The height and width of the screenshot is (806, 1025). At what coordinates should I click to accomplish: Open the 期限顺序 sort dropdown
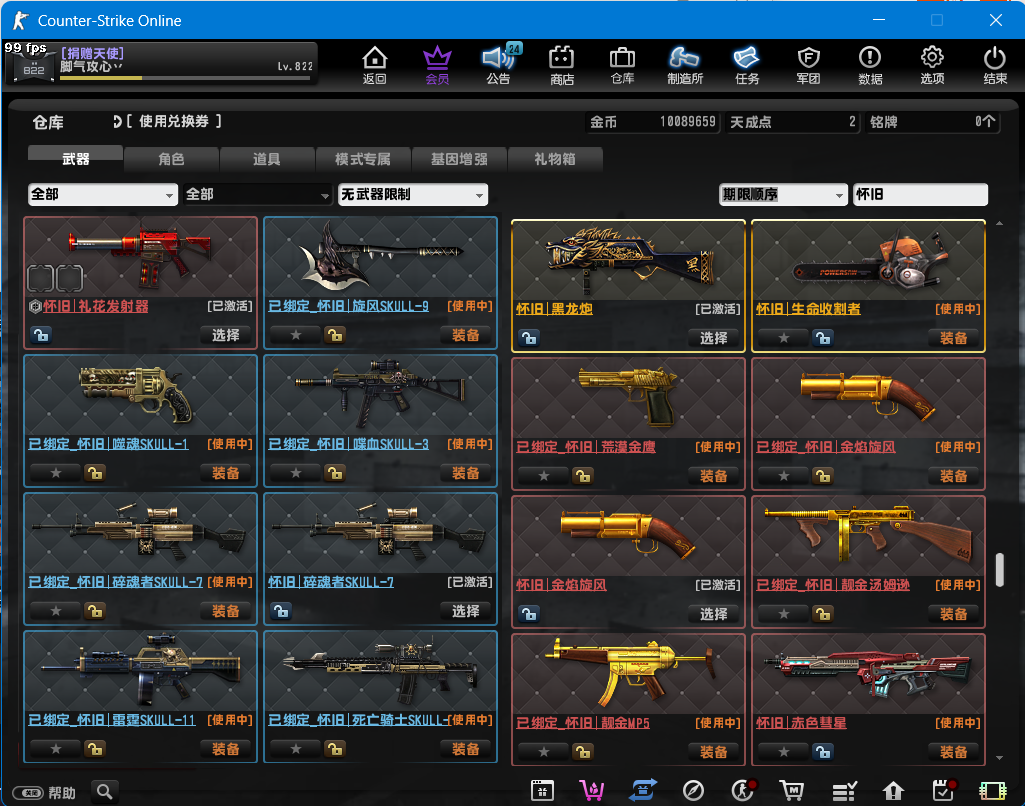(782, 194)
